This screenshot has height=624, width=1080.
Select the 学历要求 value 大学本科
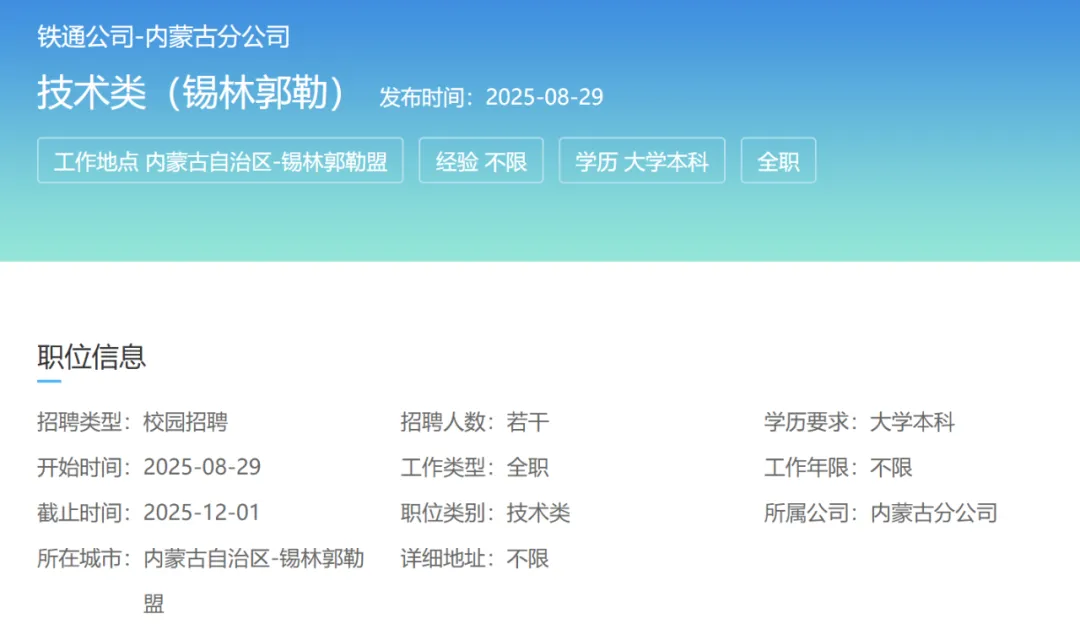[x=912, y=422]
